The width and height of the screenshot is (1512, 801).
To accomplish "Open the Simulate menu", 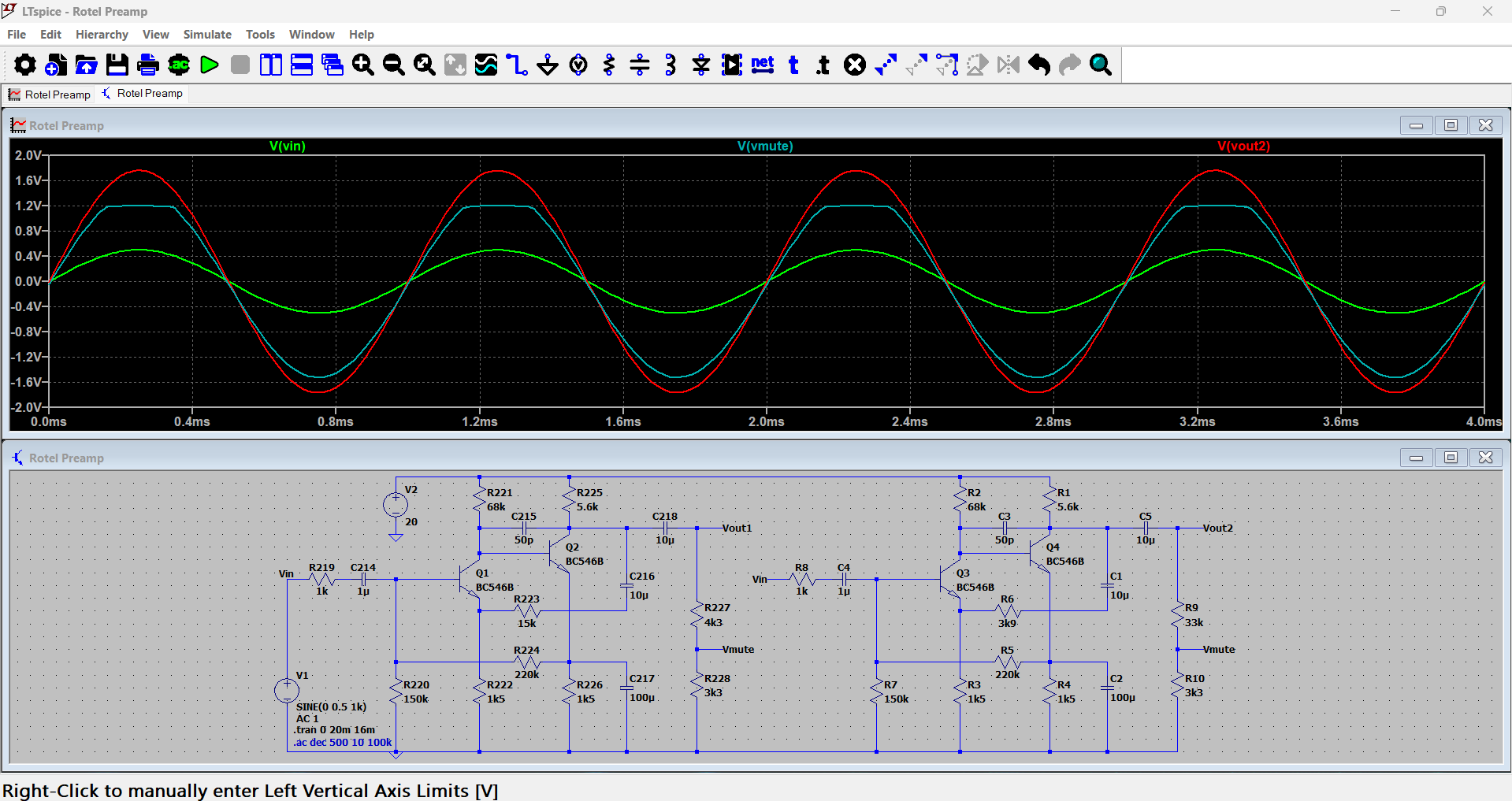I will (x=207, y=35).
